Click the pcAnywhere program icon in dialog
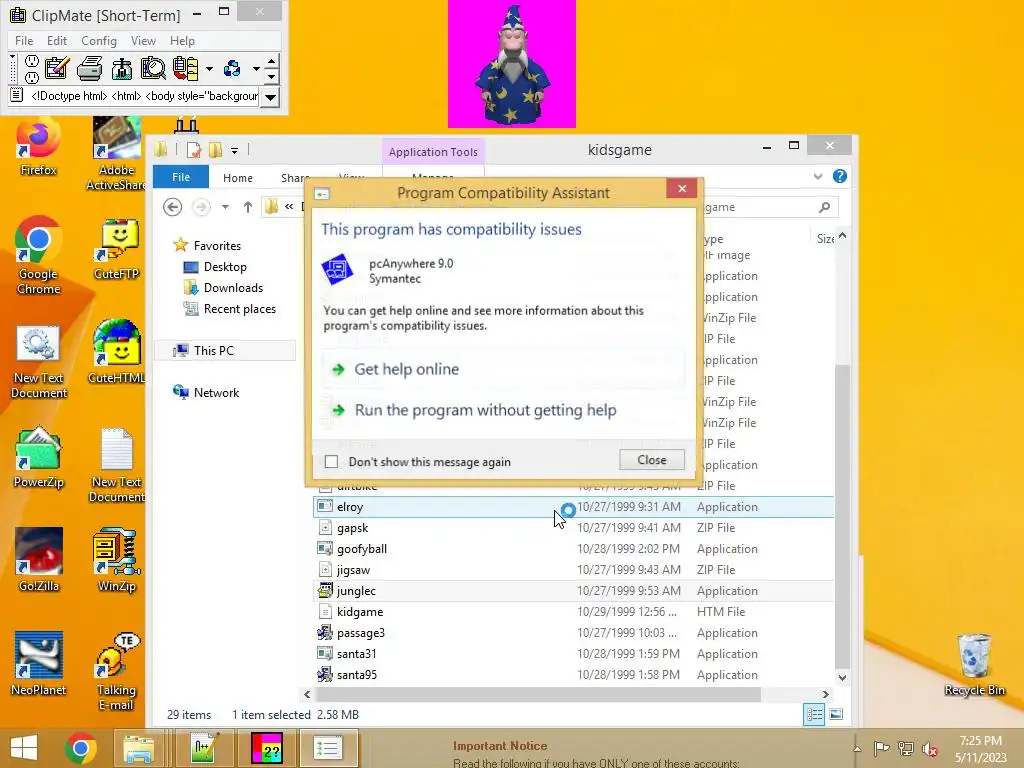This screenshot has width=1024, height=768. pos(337,270)
